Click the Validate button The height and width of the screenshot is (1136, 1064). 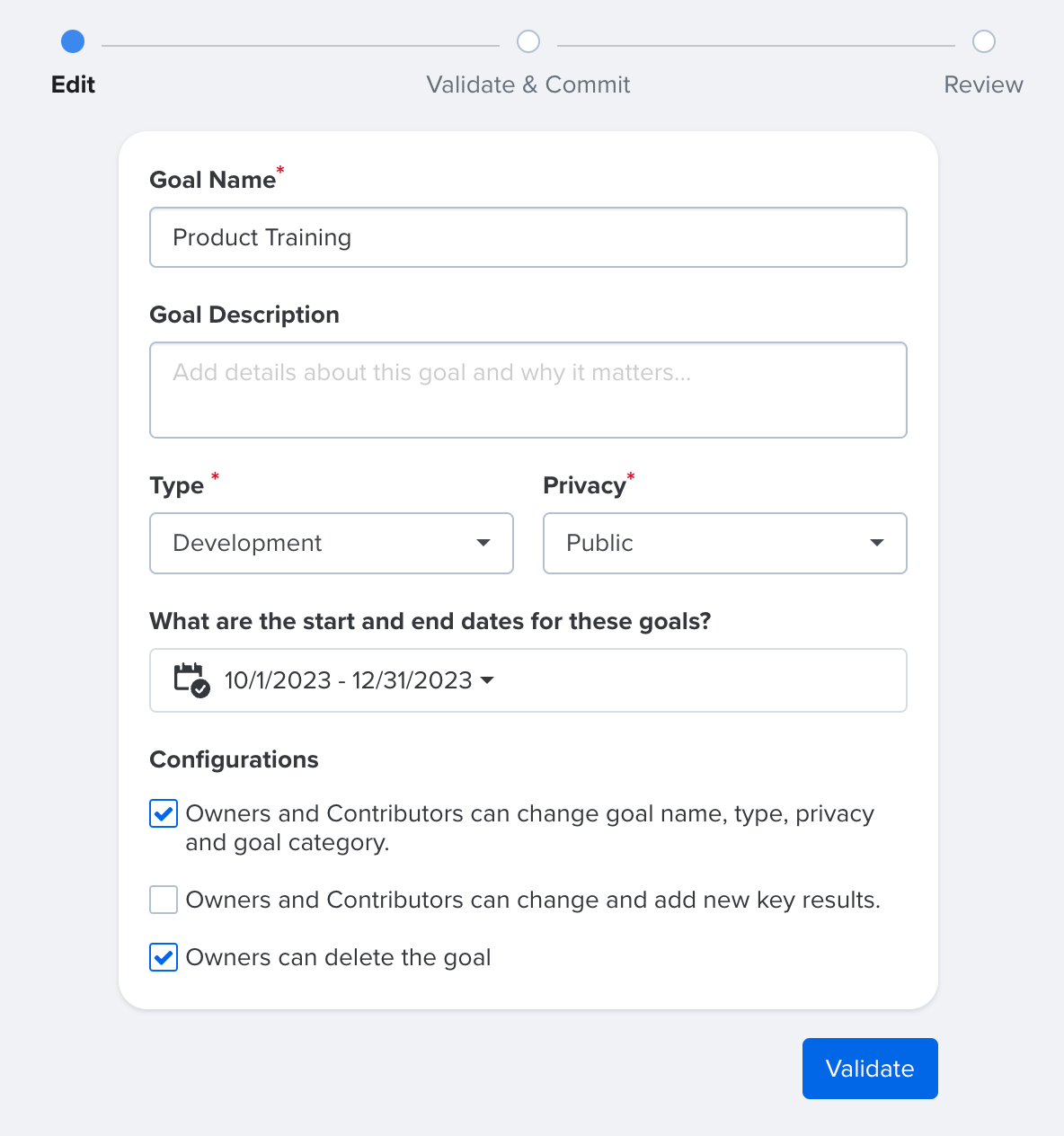[x=869, y=1069]
